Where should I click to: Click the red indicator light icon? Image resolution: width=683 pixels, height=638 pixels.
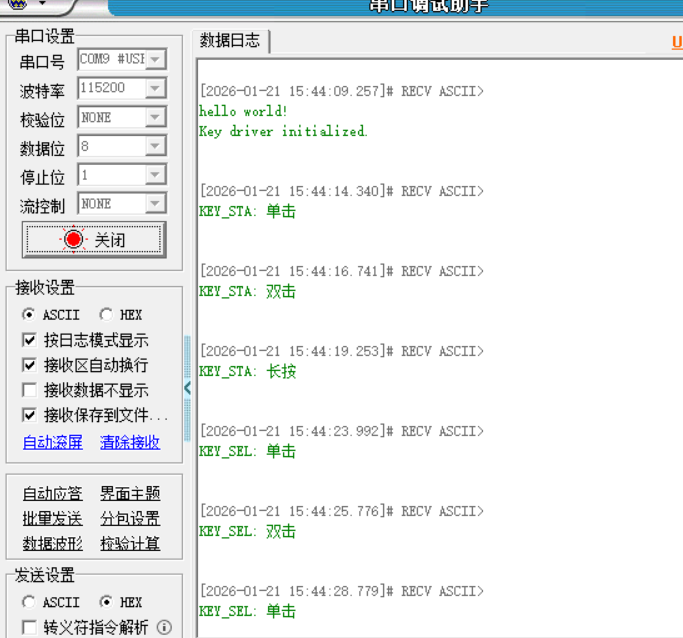(x=73, y=239)
